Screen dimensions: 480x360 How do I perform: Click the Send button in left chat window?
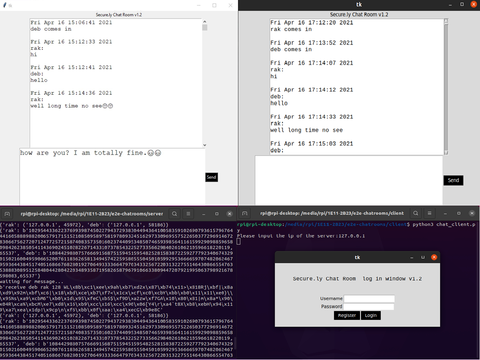pyautogui.click(x=212, y=177)
